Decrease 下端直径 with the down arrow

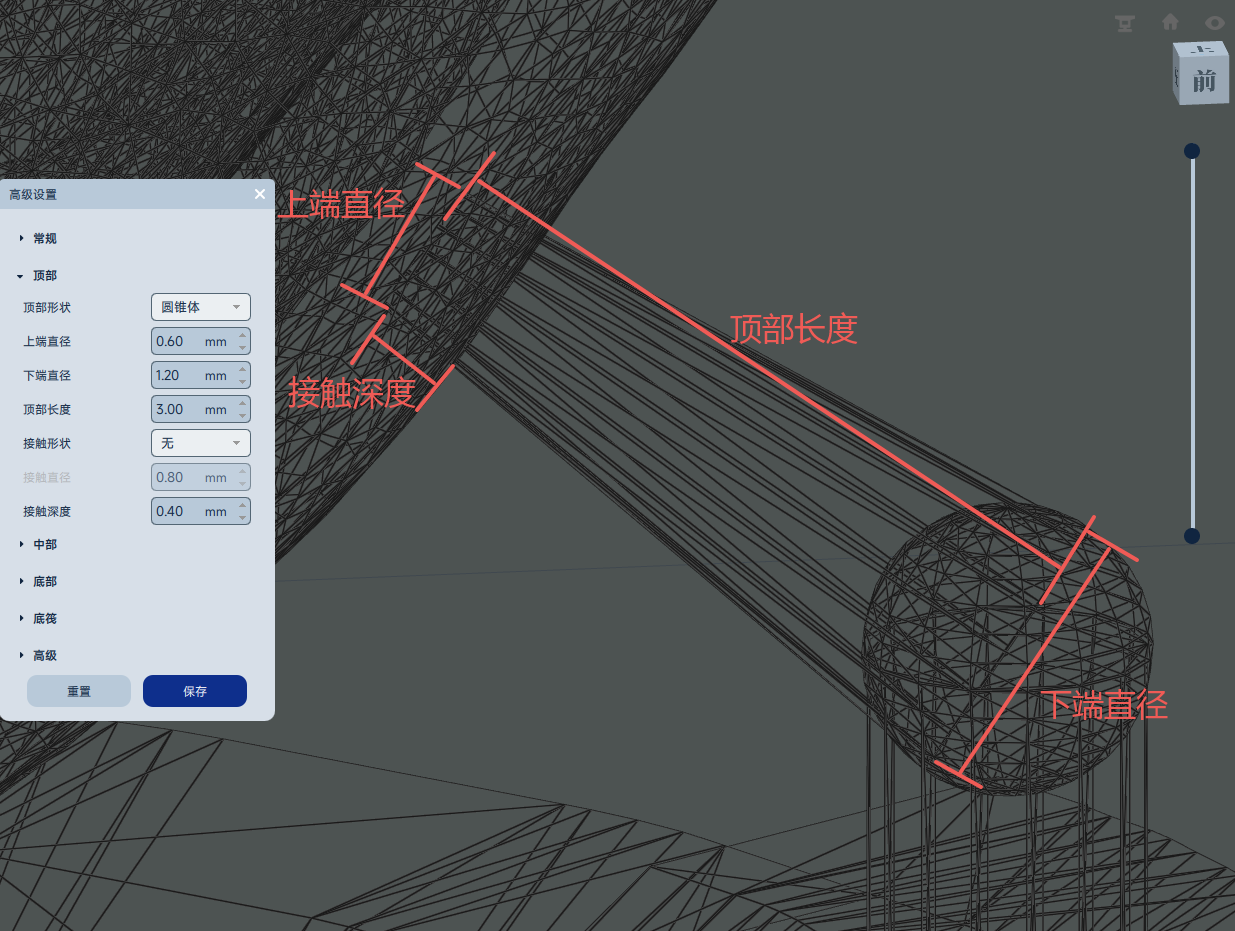242,381
